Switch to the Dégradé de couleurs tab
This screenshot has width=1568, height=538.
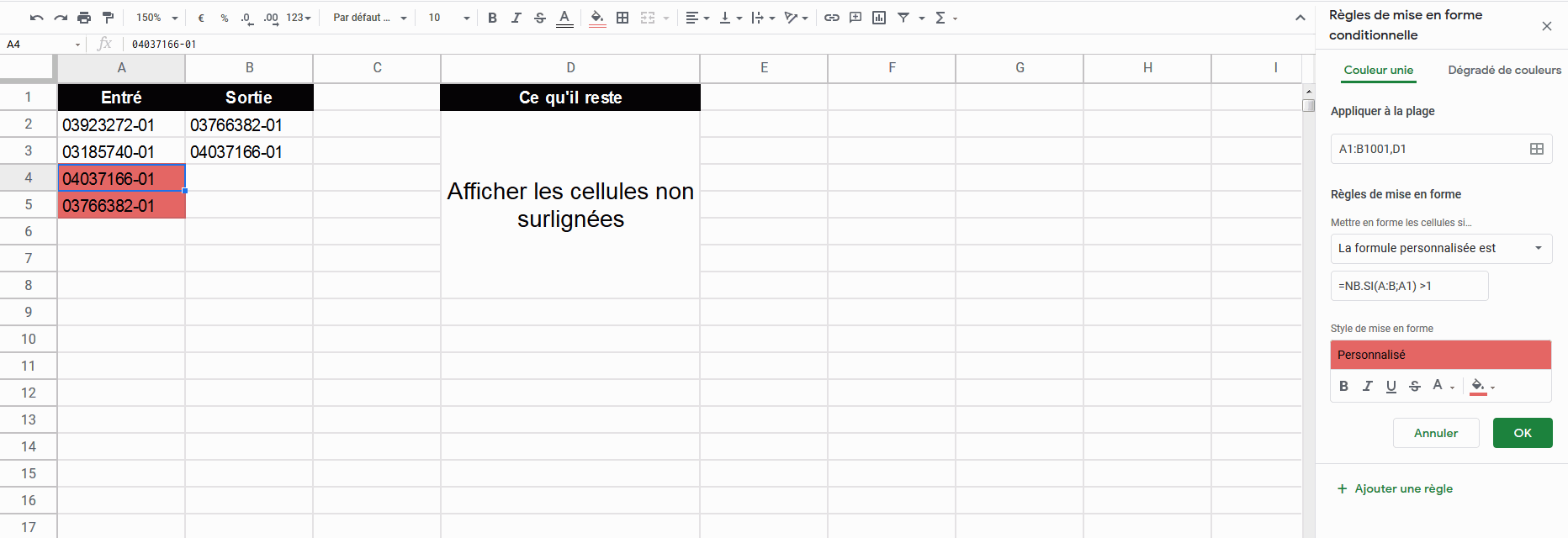click(1504, 70)
